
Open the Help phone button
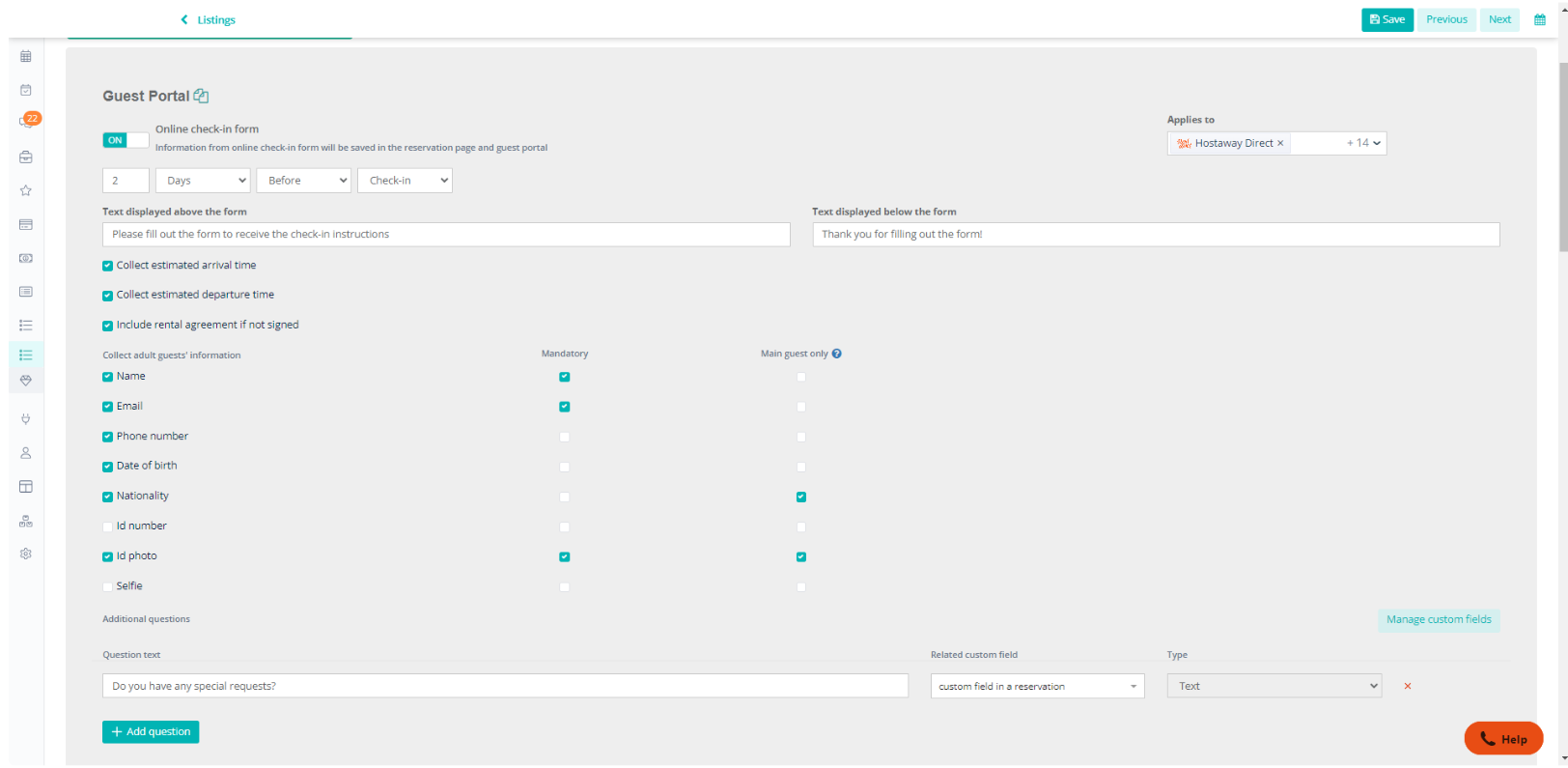point(1503,739)
